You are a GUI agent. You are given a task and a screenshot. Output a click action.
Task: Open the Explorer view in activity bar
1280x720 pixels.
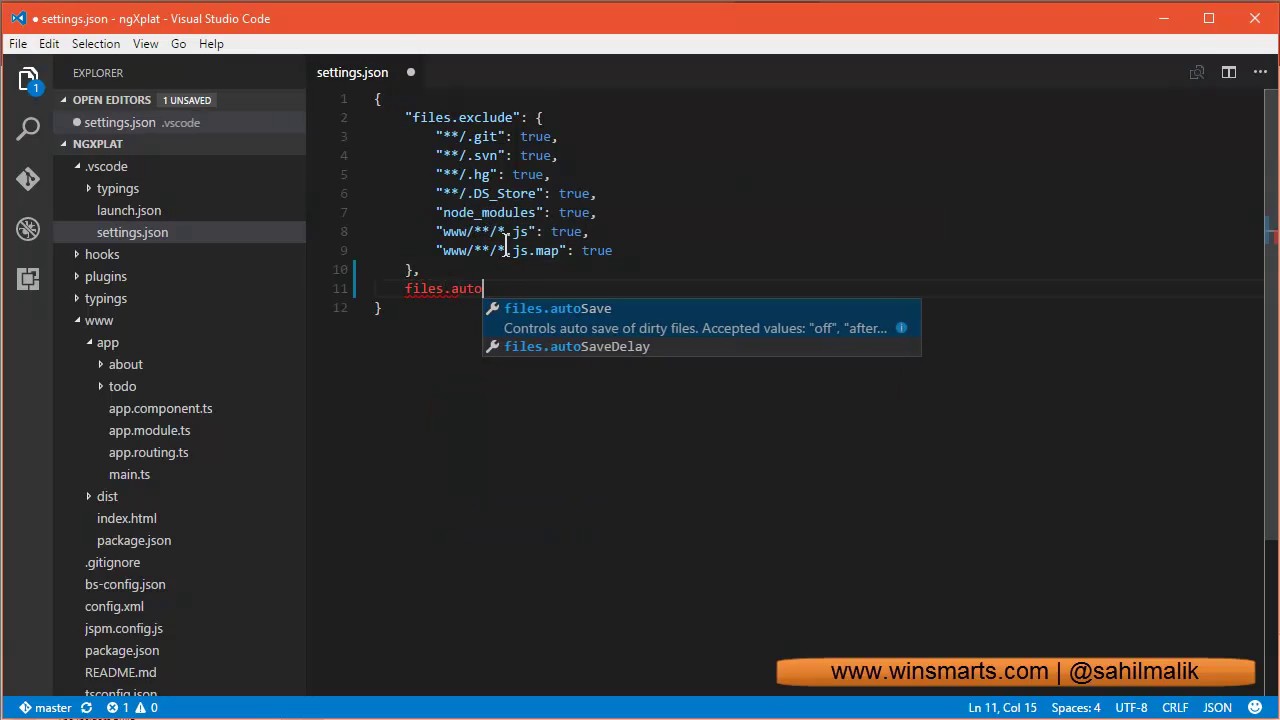(x=28, y=80)
